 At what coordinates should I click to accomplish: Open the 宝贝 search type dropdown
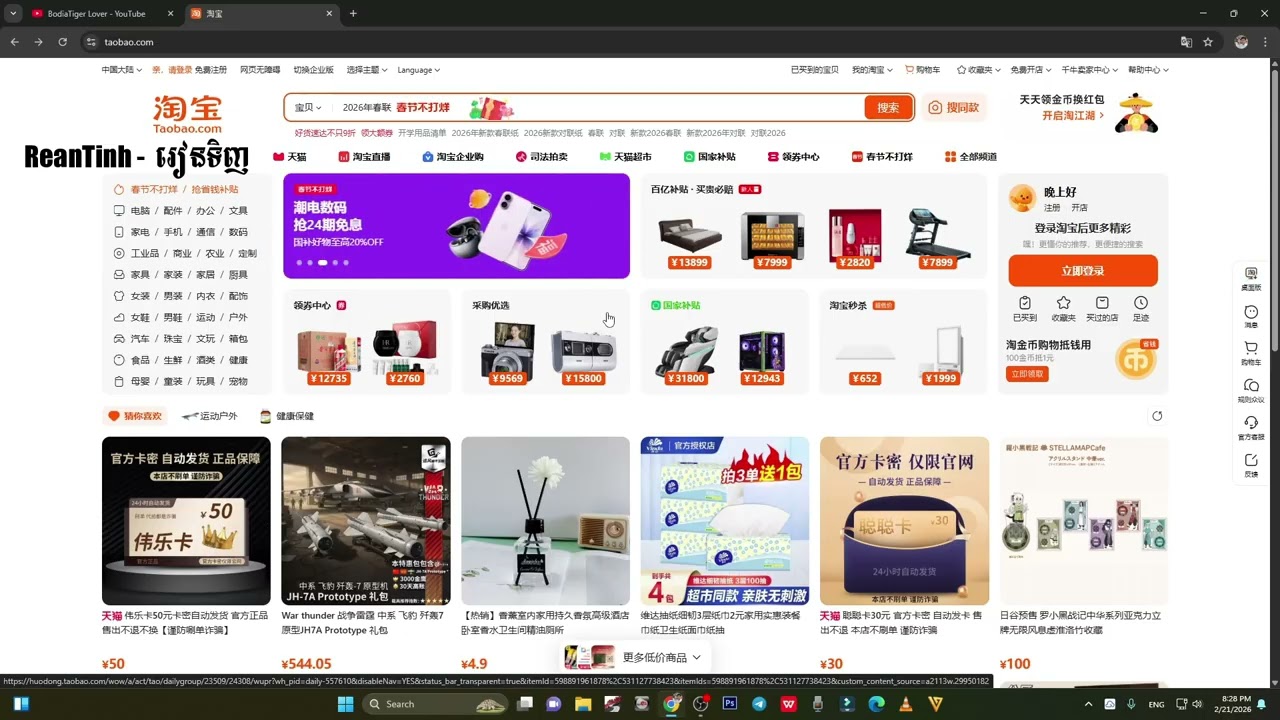click(x=307, y=107)
